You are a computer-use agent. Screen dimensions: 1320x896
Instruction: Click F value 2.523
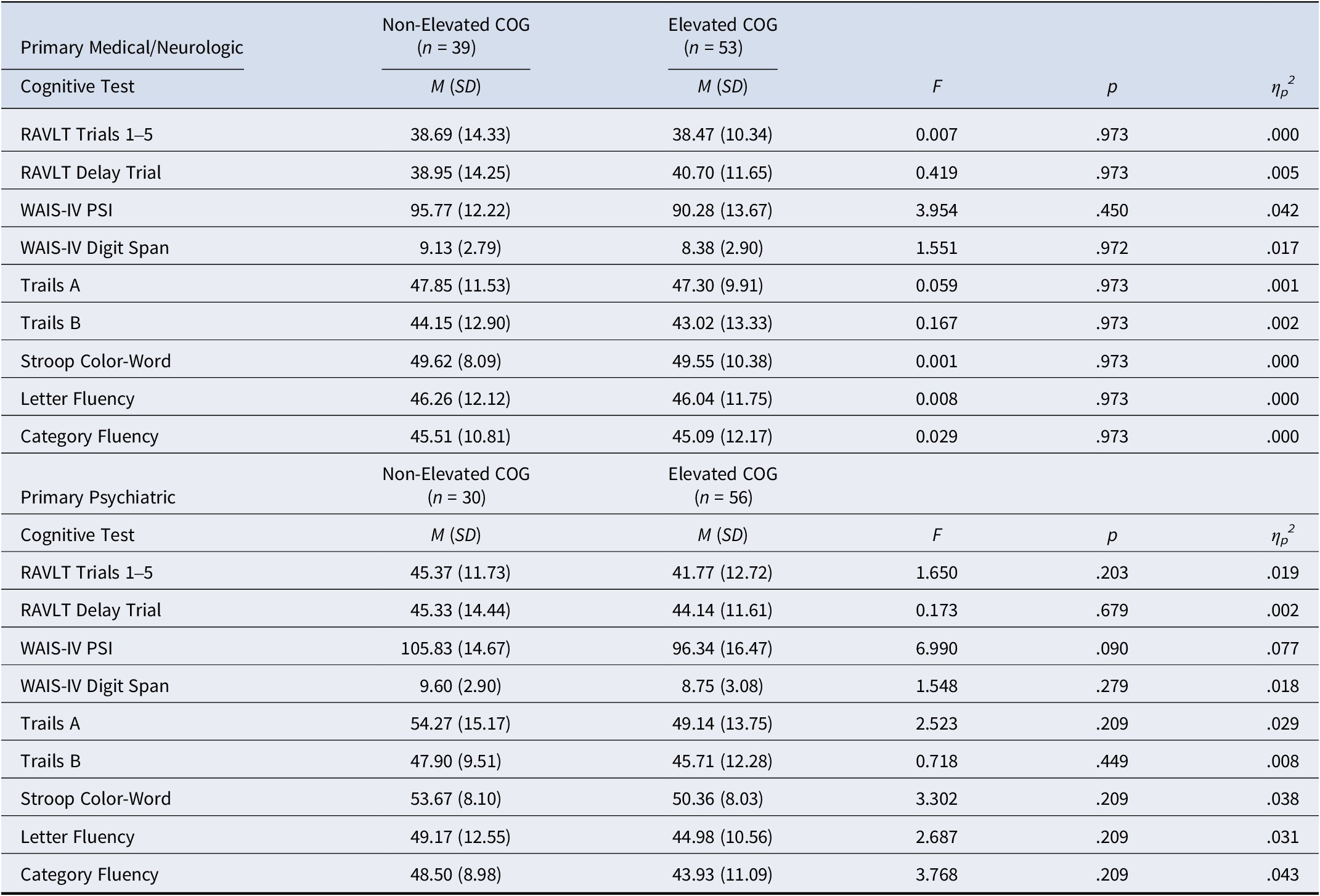pyautogui.click(x=937, y=723)
